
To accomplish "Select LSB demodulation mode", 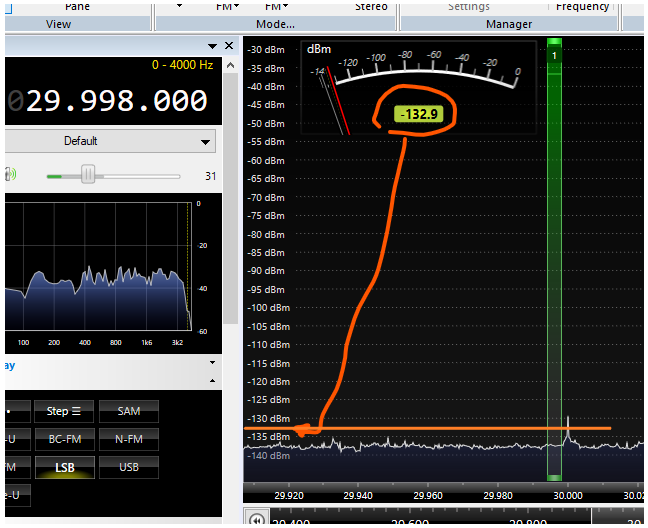I will click(x=65, y=467).
